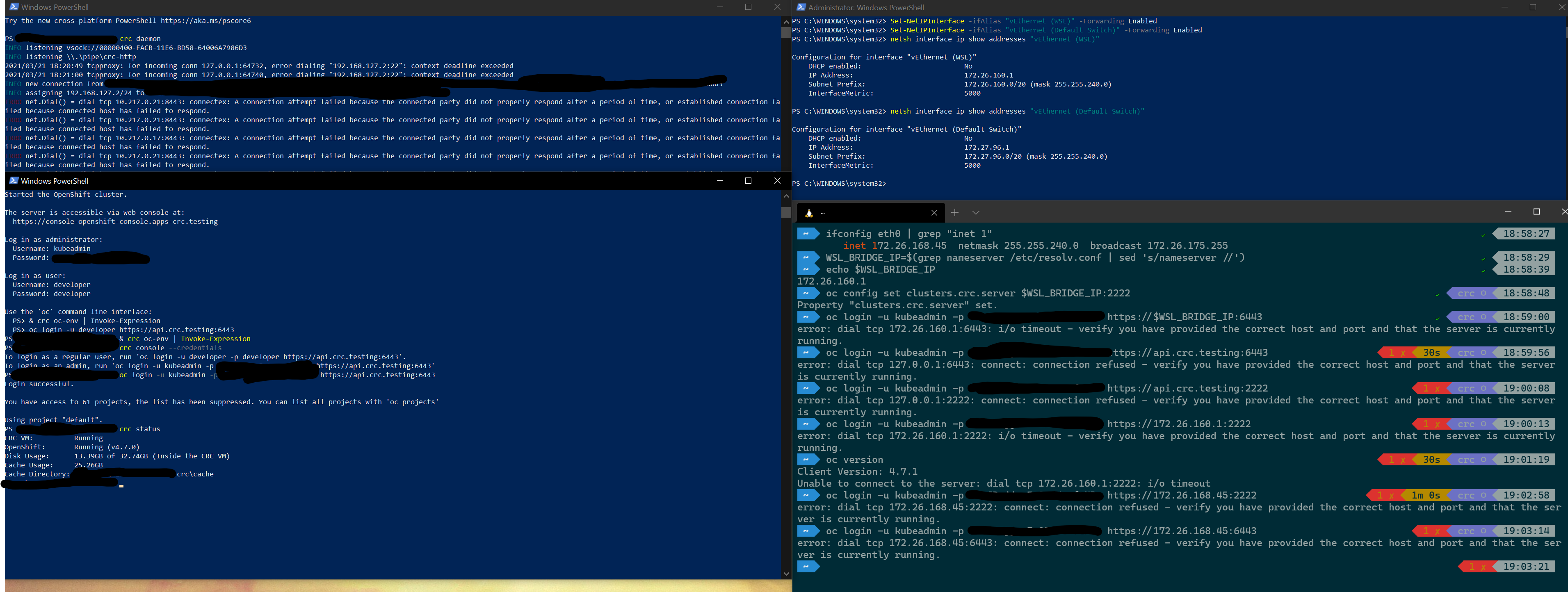
Task: Maximize the Windows Terminal window
Action: coord(1536,212)
